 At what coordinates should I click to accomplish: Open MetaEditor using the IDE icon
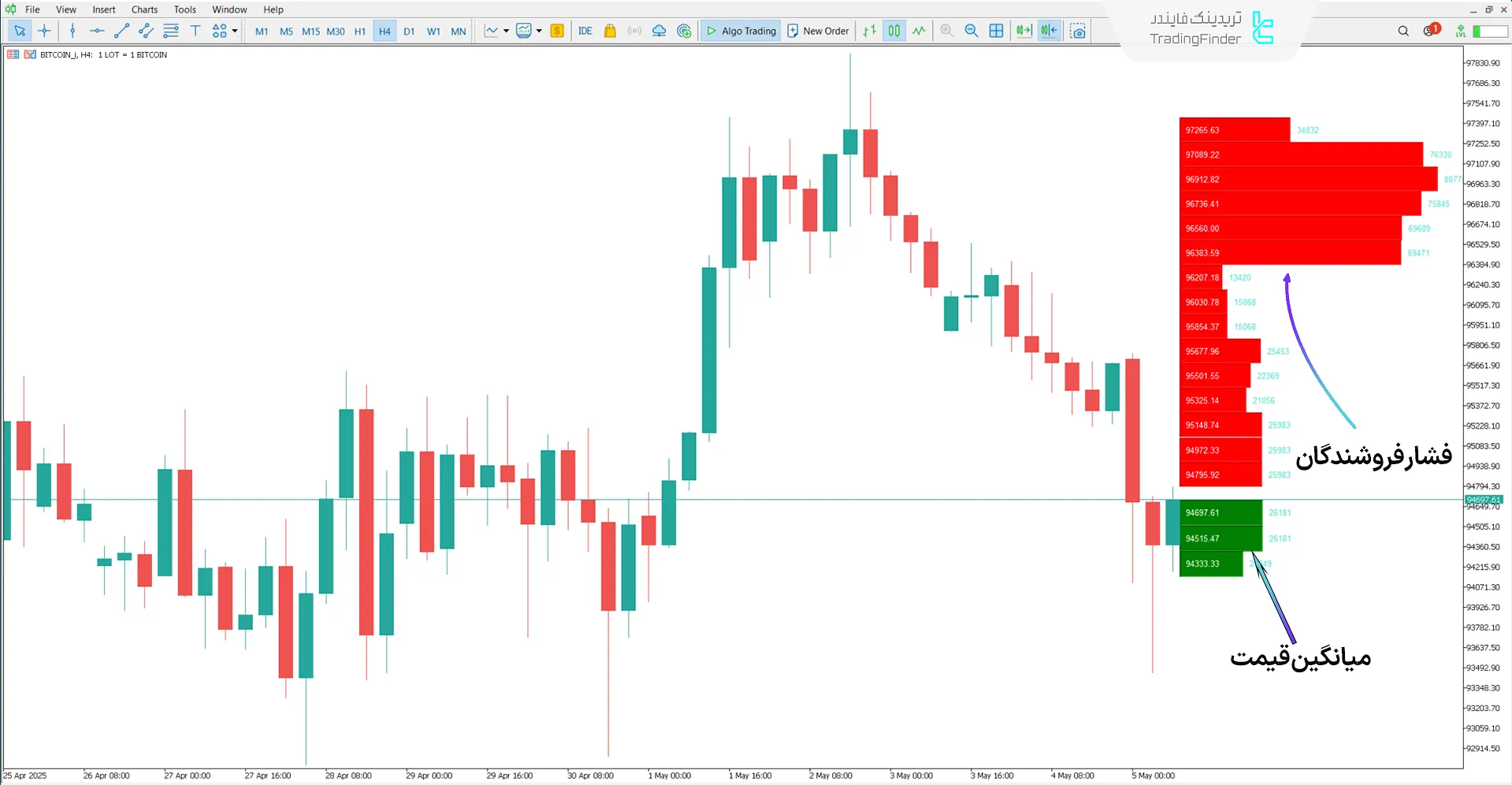(x=585, y=31)
